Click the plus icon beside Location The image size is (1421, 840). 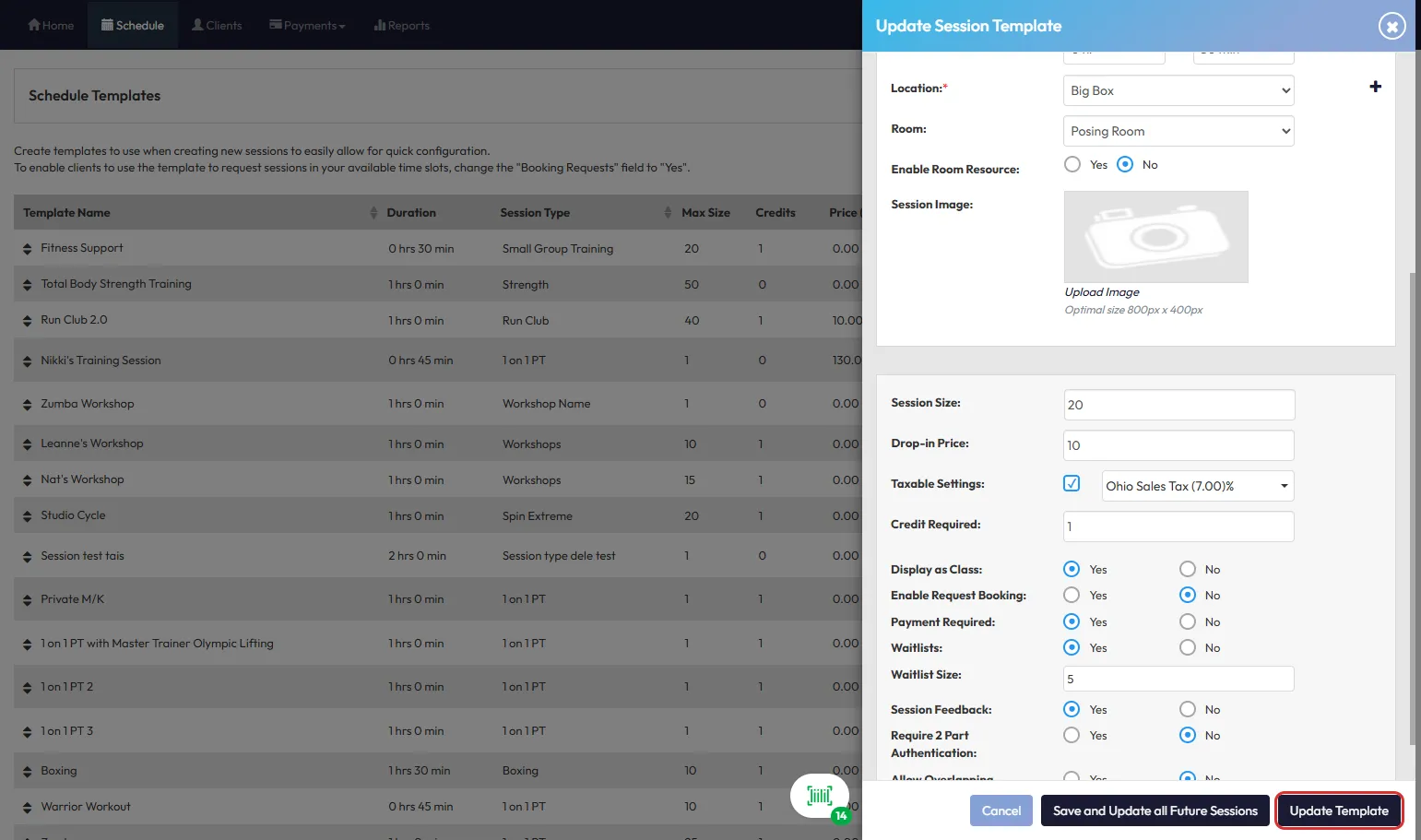[x=1375, y=87]
